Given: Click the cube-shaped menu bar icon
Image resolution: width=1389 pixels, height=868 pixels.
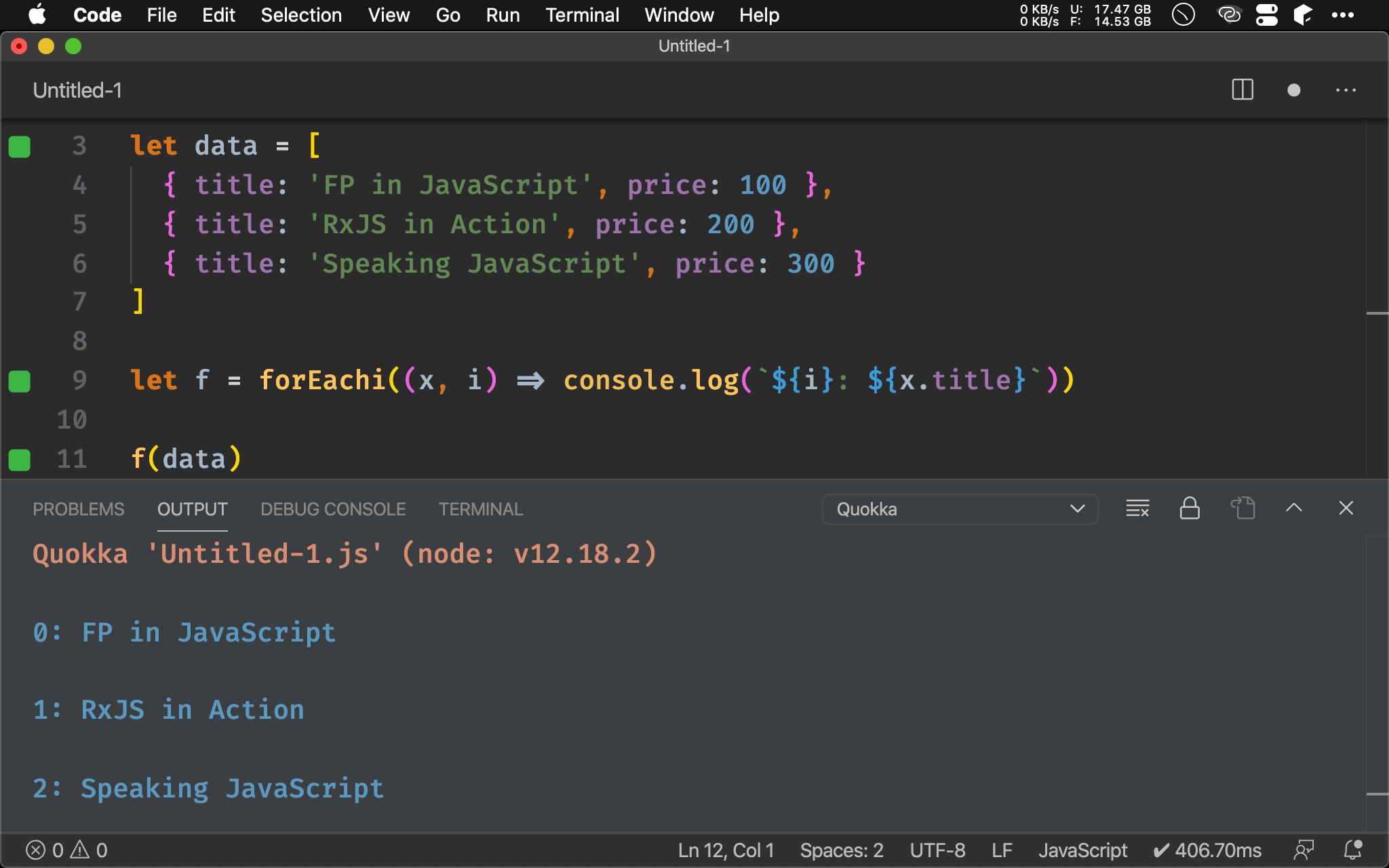Looking at the screenshot, I should point(1303,15).
